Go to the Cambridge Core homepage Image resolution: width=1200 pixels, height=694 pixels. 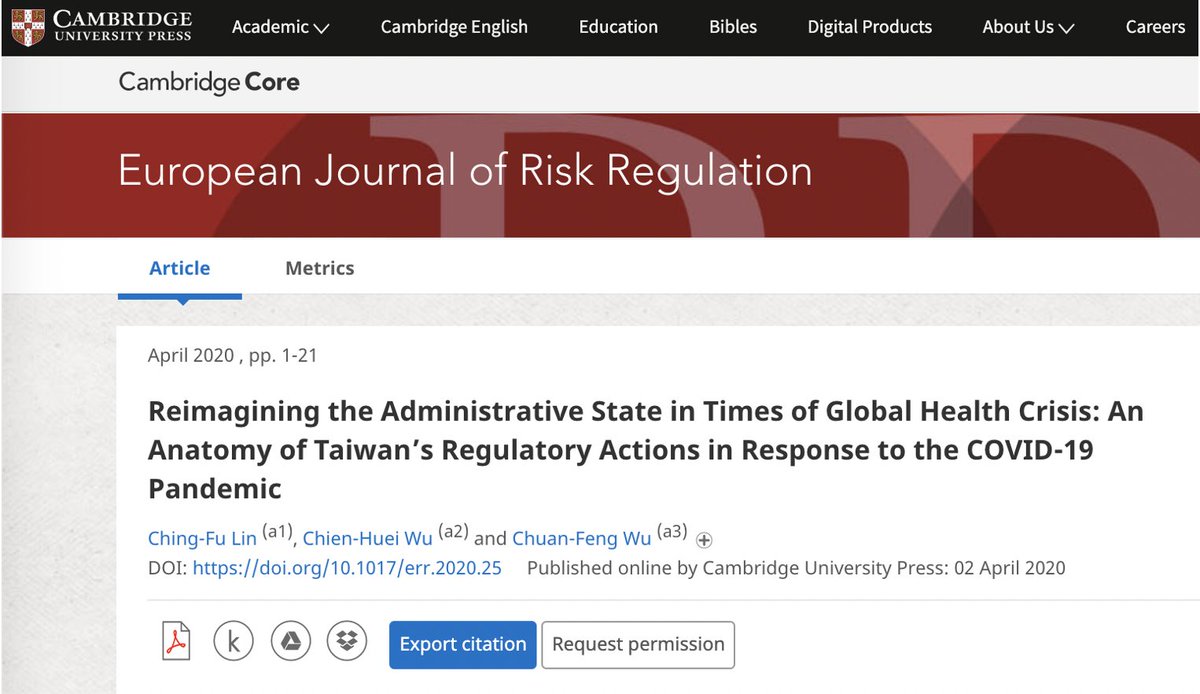tap(208, 83)
